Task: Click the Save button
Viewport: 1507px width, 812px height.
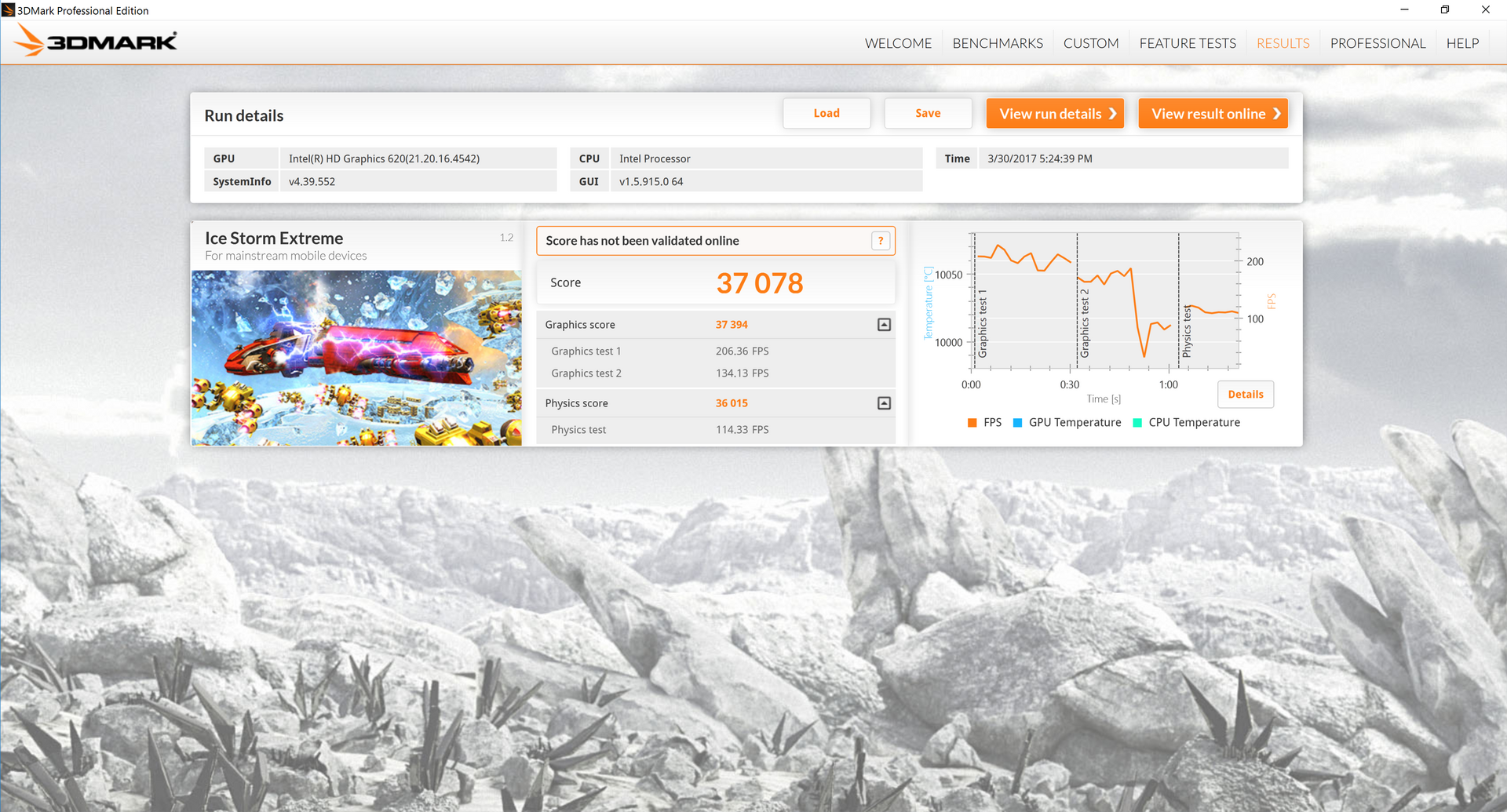Action: (x=928, y=113)
